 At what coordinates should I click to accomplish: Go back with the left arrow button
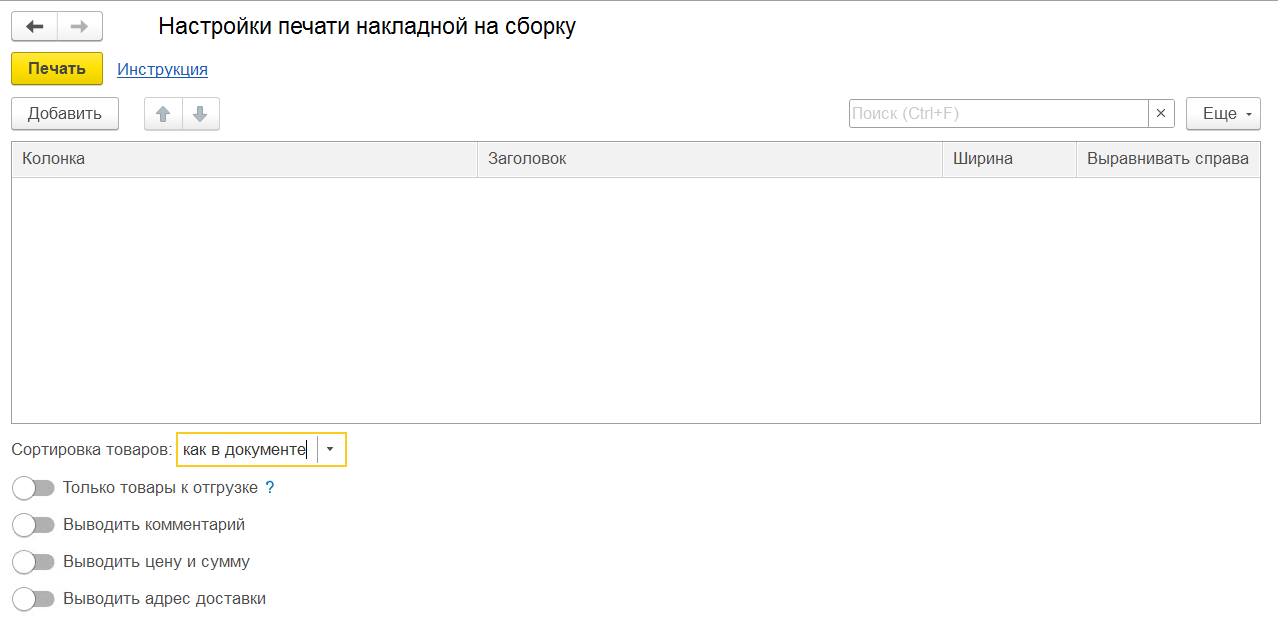pyautogui.click(x=35, y=26)
